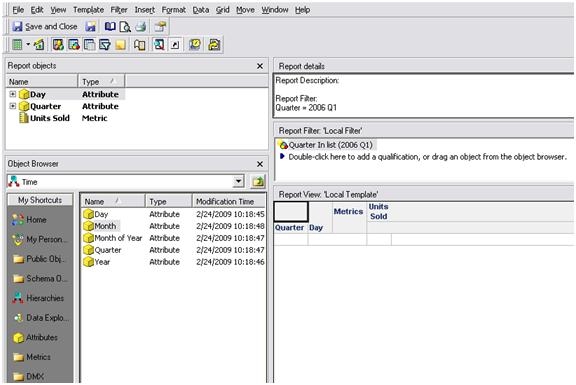
Task: Open Public Objects shortcut folder
Action: (x=39, y=259)
